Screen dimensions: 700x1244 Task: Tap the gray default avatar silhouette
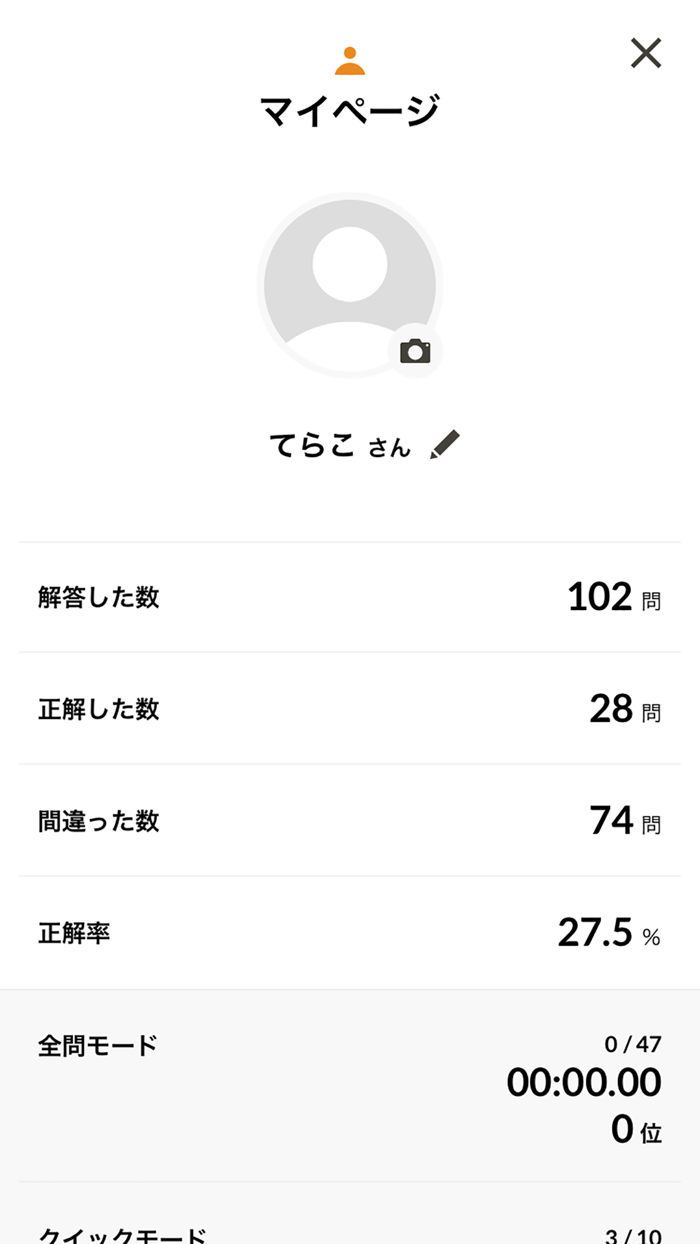coord(349,285)
